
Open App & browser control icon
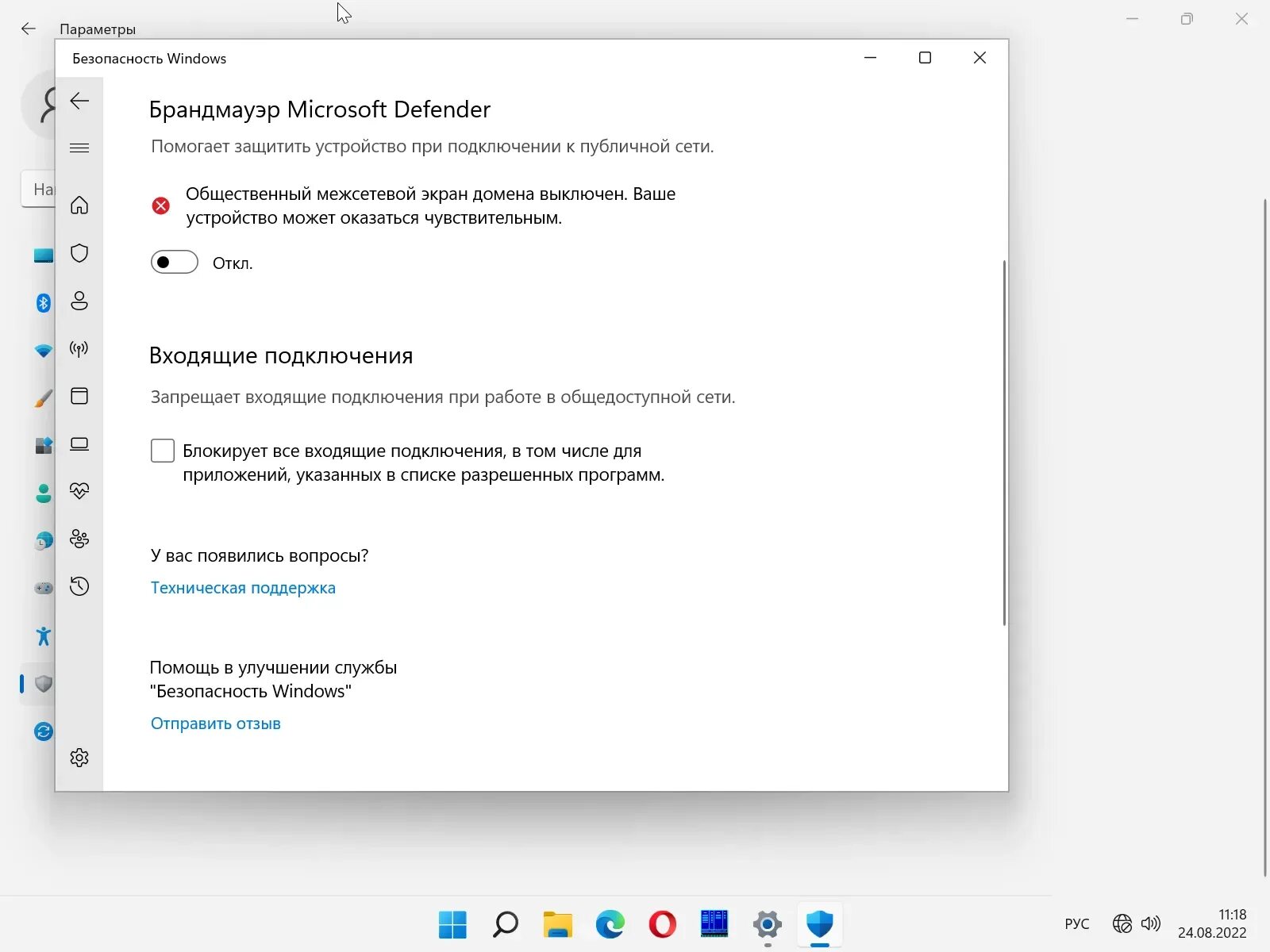79,396
